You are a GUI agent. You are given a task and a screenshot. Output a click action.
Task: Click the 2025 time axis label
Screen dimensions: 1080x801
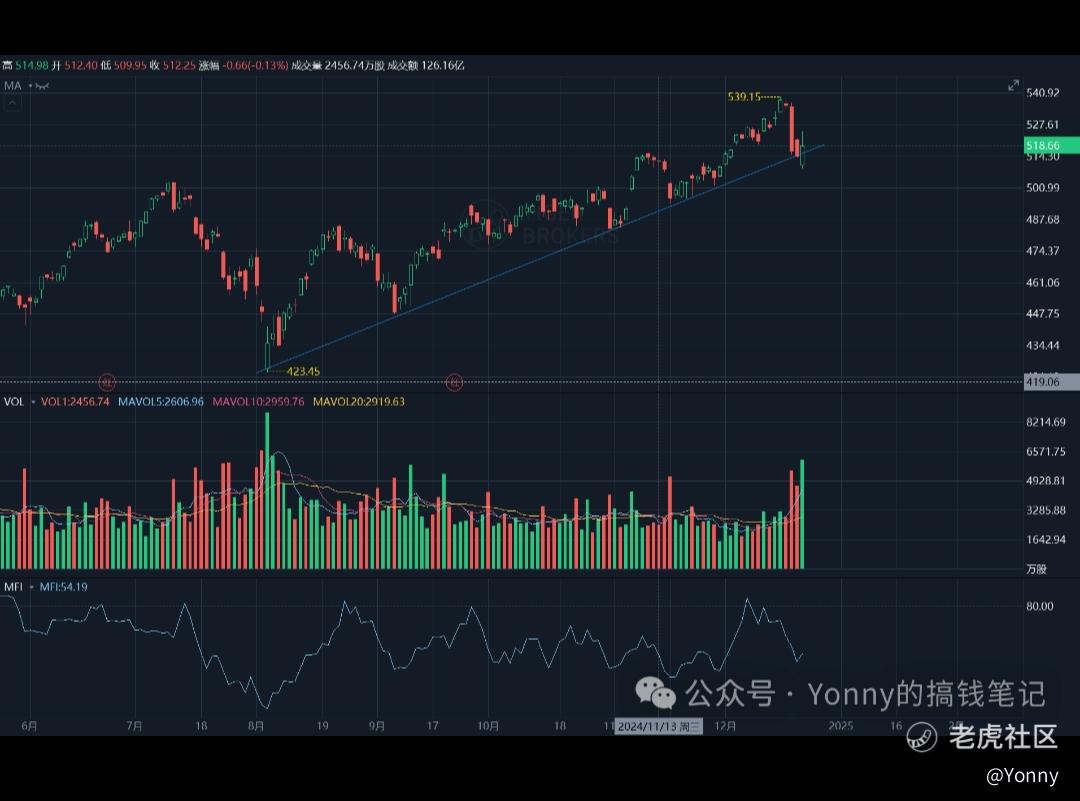coord(840,726)
